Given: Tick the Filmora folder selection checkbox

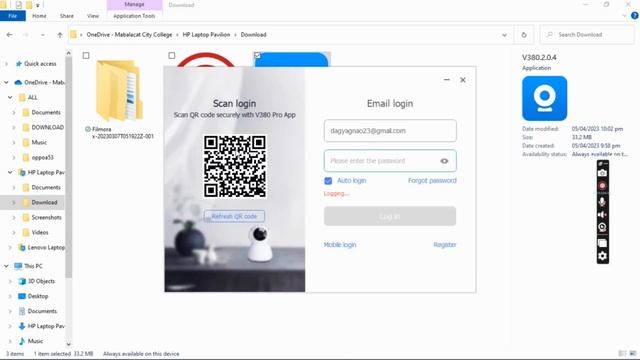Looking at the screenshot, I should tap(86, 56).
